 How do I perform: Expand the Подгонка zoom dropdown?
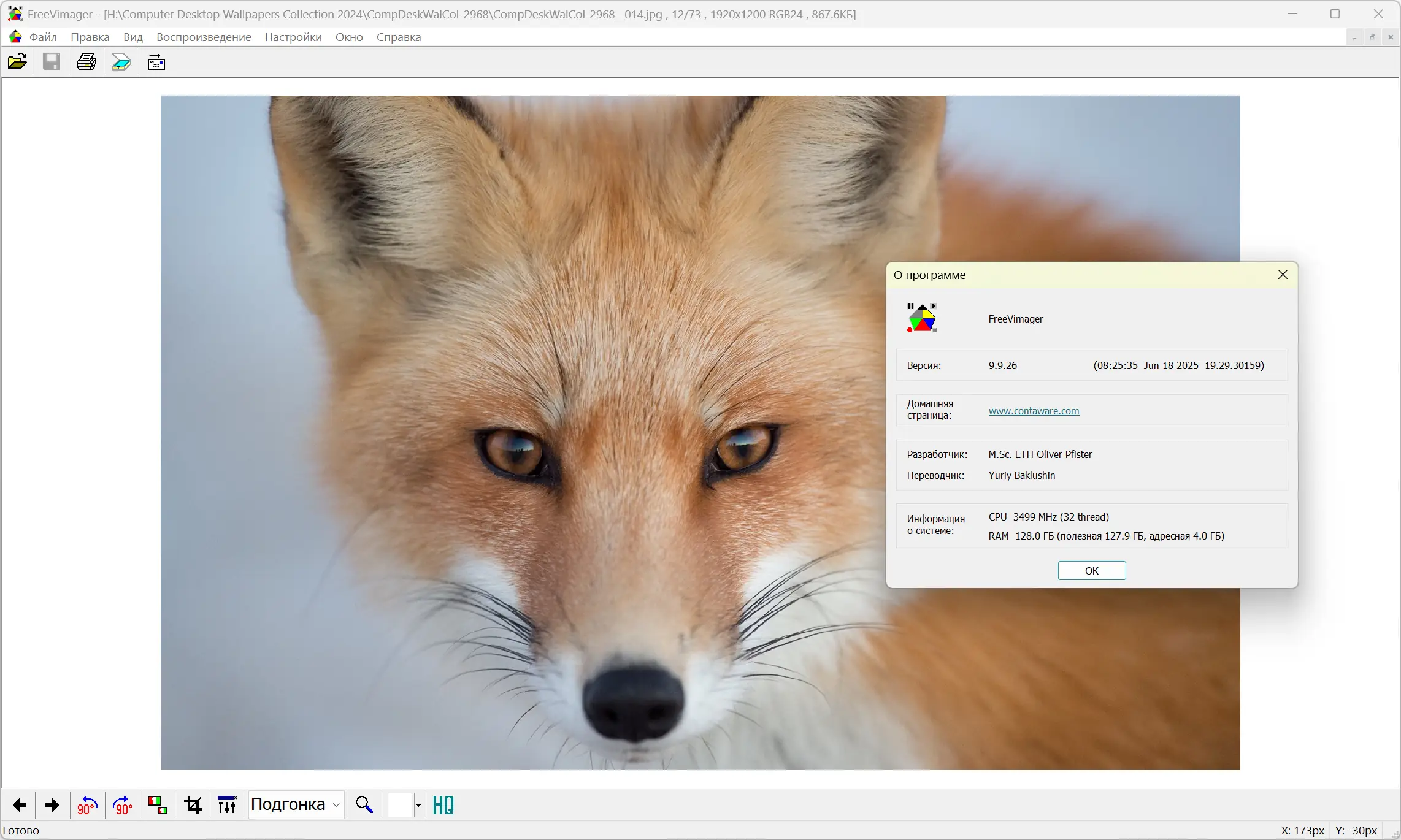click(336, 805)
